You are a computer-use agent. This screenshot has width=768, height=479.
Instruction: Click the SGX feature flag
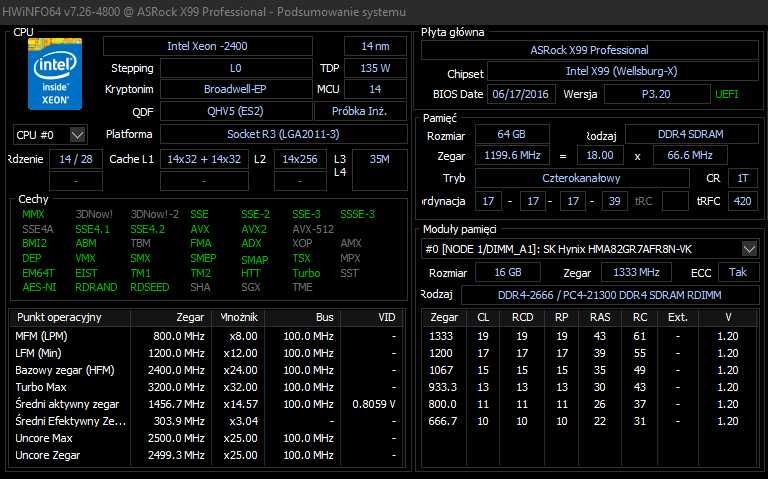point(251,287)
